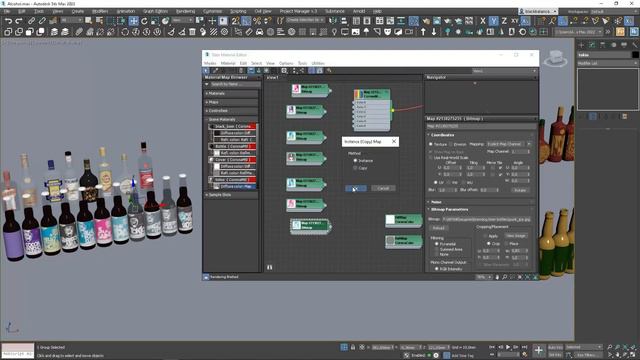Expand the Noise rollout
Image resolution: width=640 pixels, height=360 pixels.
[x=481, y=202]
